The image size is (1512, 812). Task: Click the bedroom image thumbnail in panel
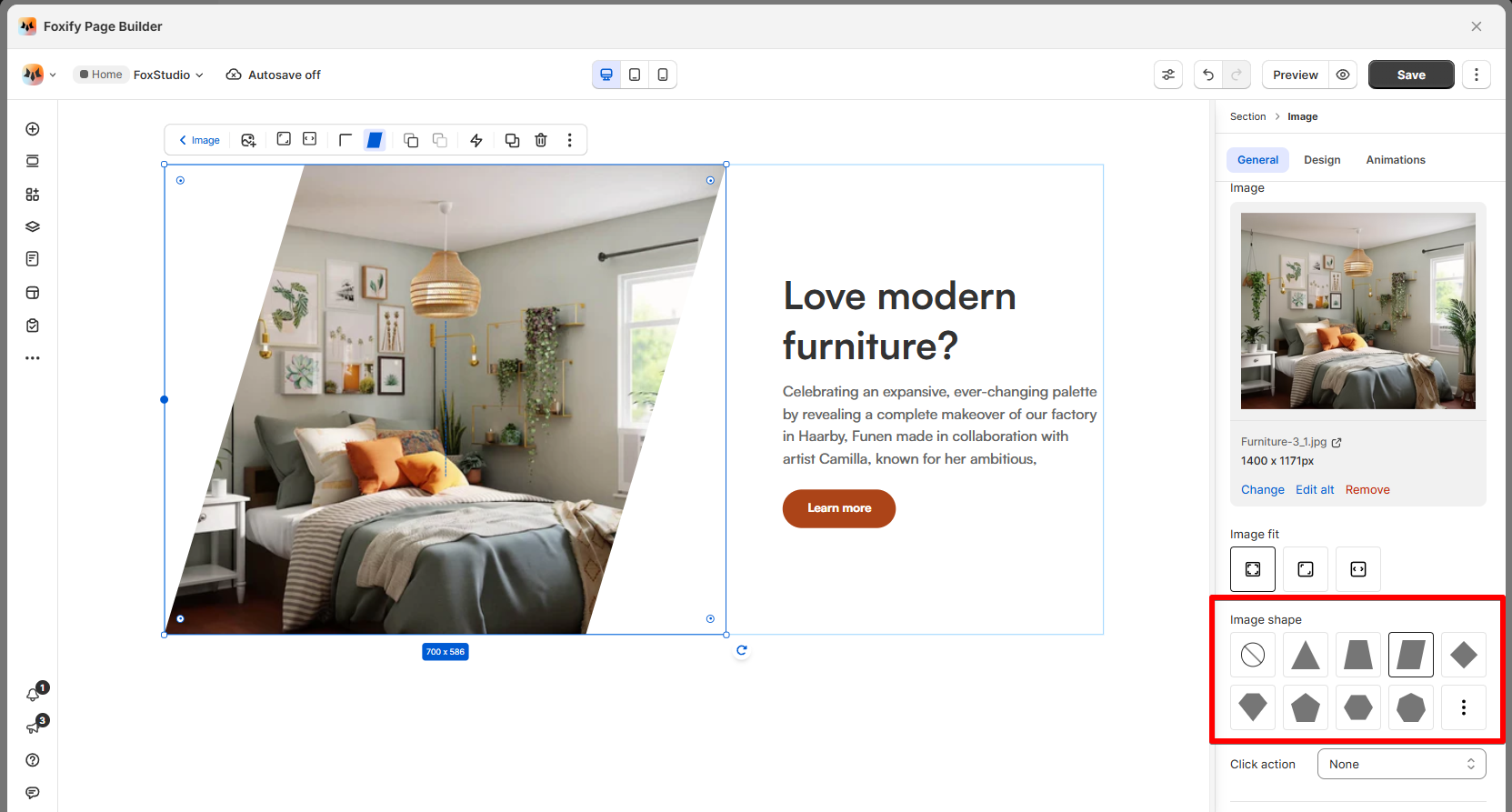[1357, 311]
